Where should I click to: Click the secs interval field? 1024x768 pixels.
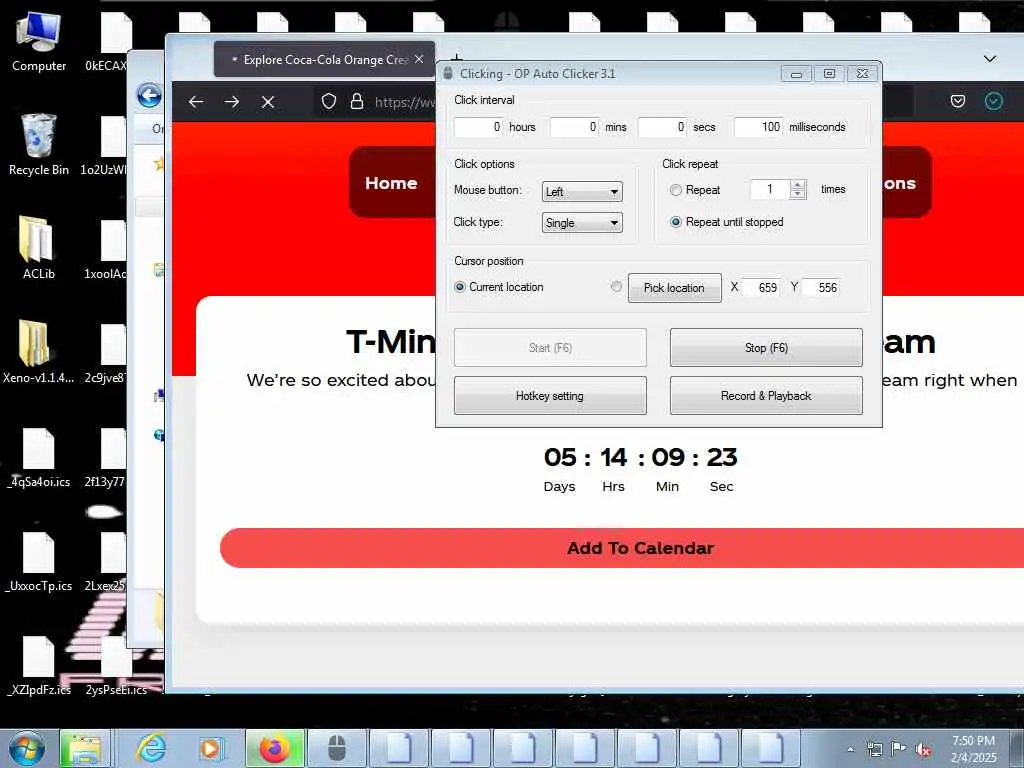tap(662, 127)
